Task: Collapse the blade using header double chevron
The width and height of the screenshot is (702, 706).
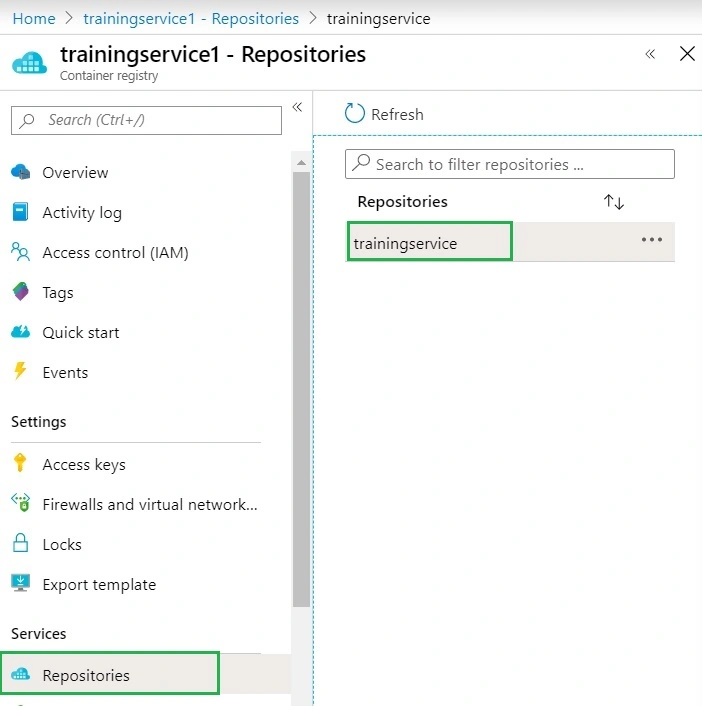Action: (650, 54)
